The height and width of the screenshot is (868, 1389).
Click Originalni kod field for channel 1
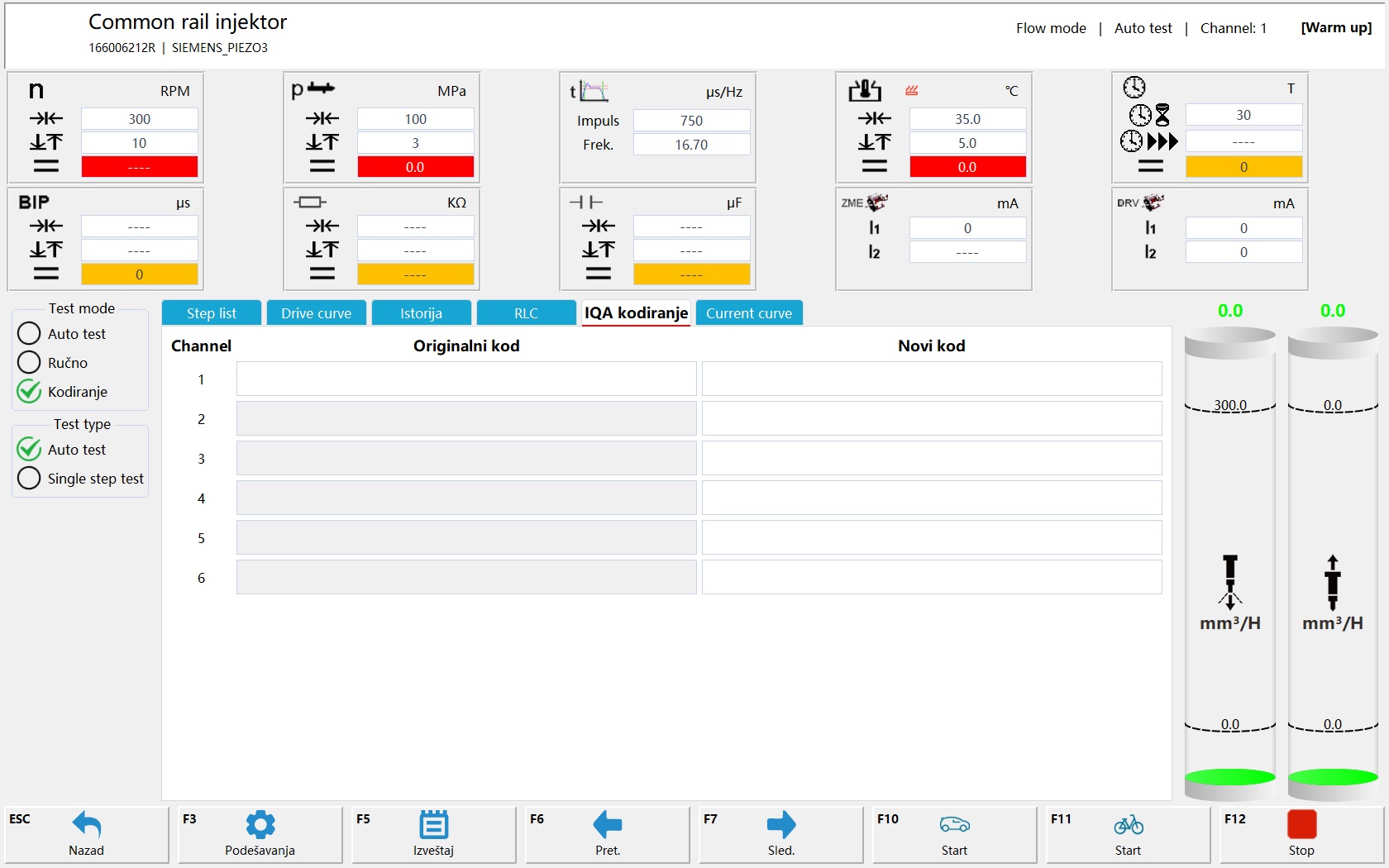[466, 379]
